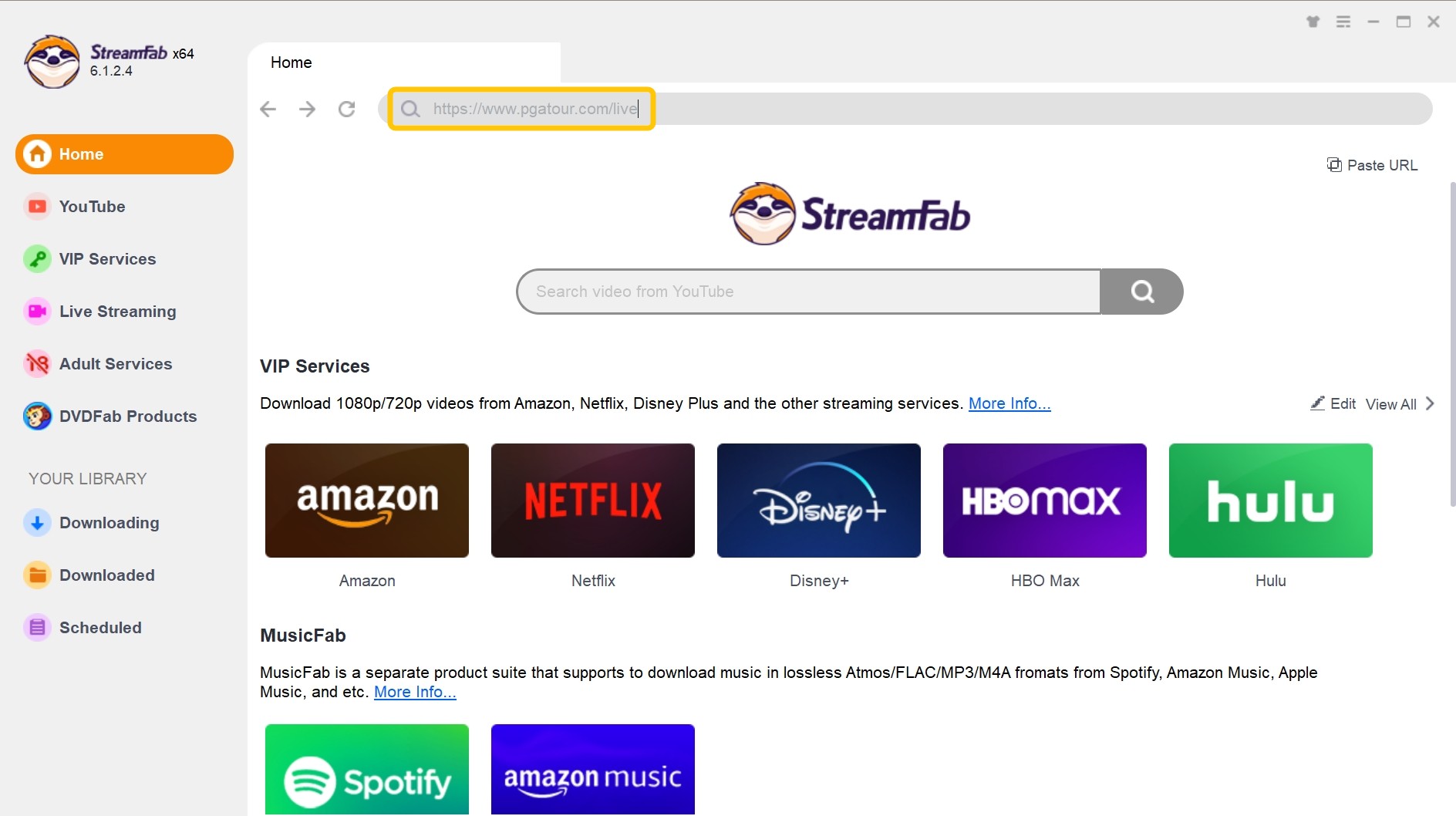Open the Amazon service tile

(367, 501)
